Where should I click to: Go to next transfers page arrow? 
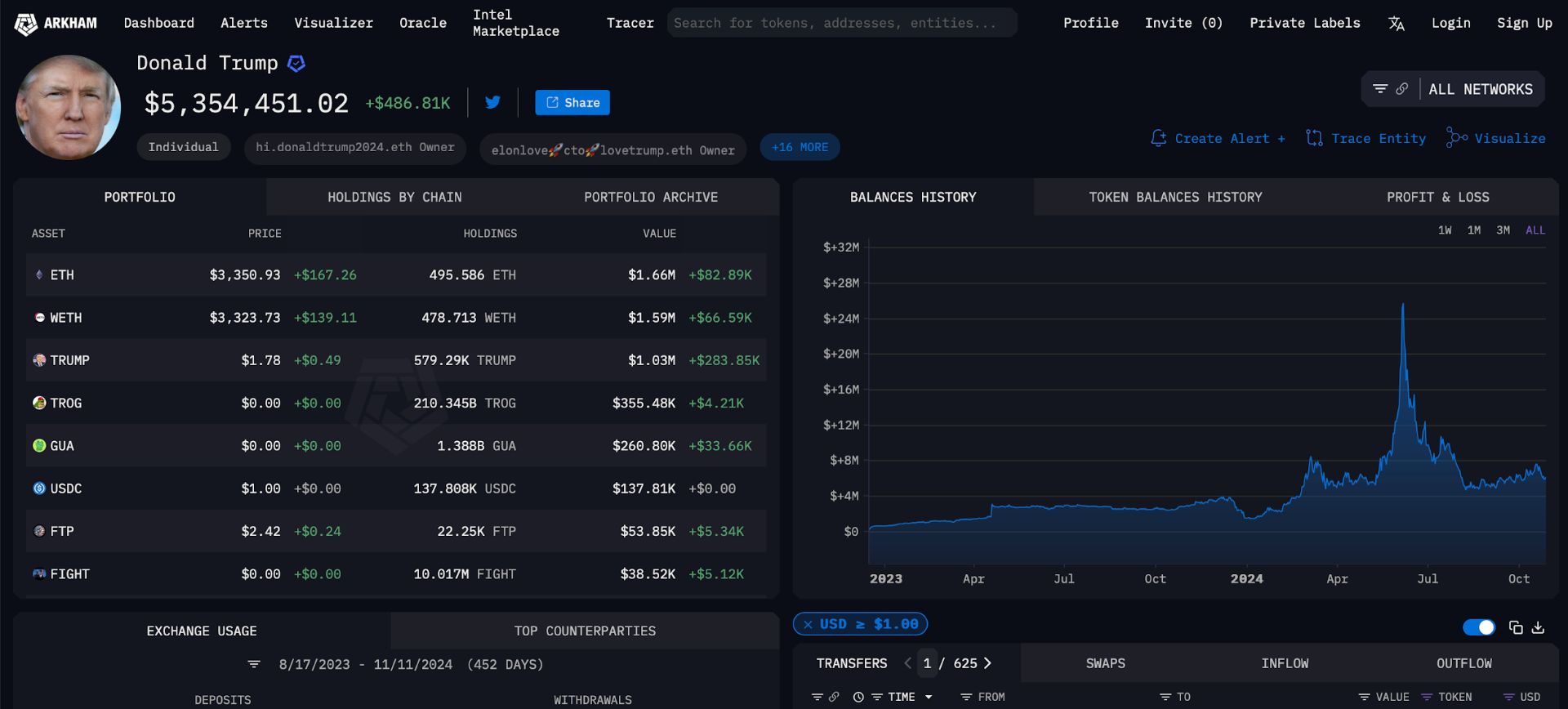987,663
